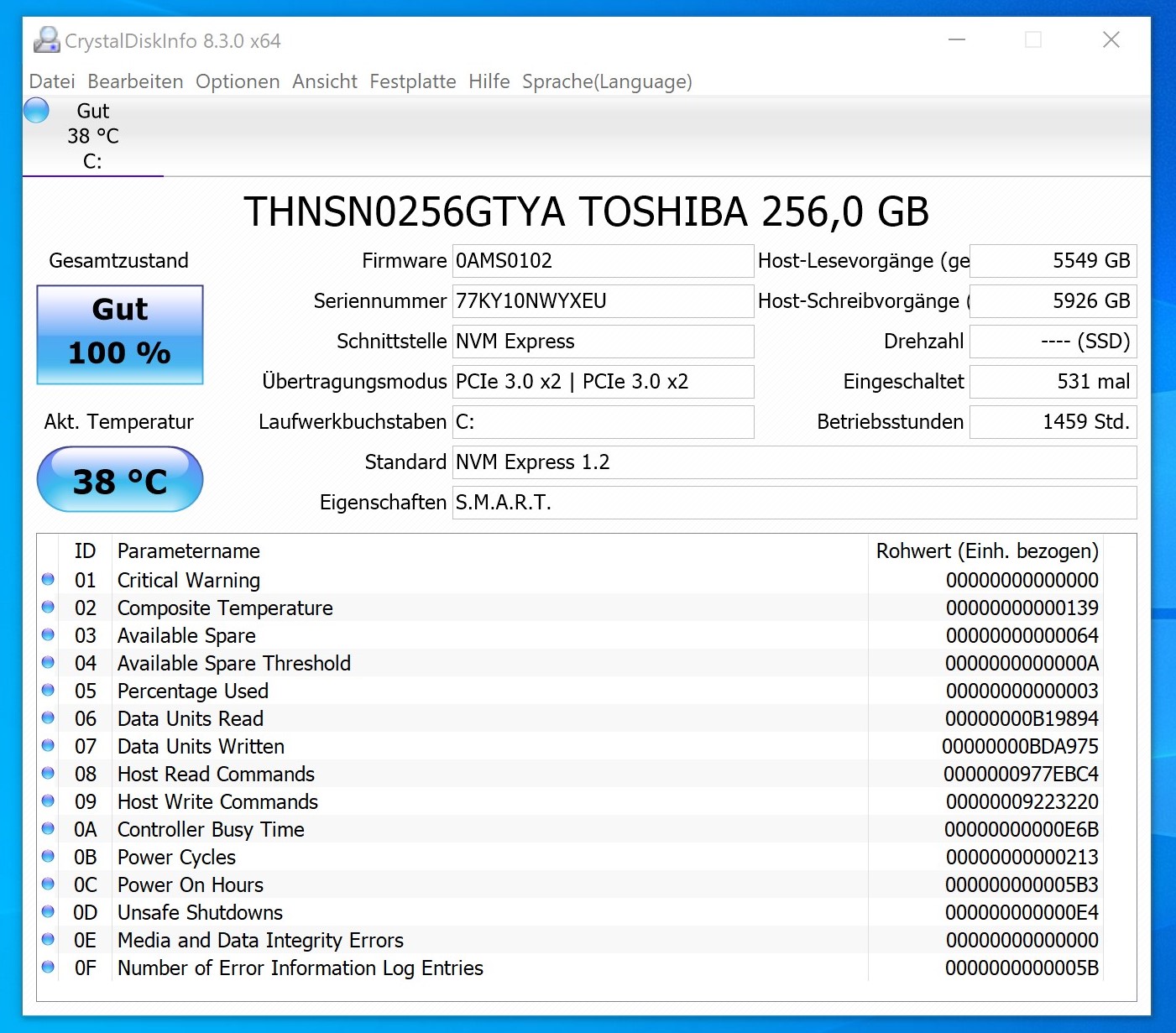Click status dot of Media and Data Integrity Errors
1176x1033 pixels.
tap(48, 939)
